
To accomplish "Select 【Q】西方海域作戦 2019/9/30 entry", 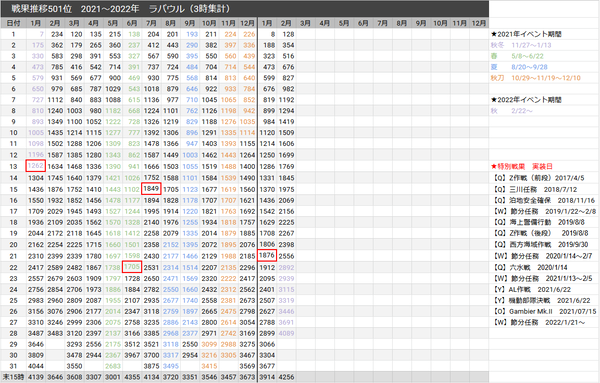I will click(540, 244).
